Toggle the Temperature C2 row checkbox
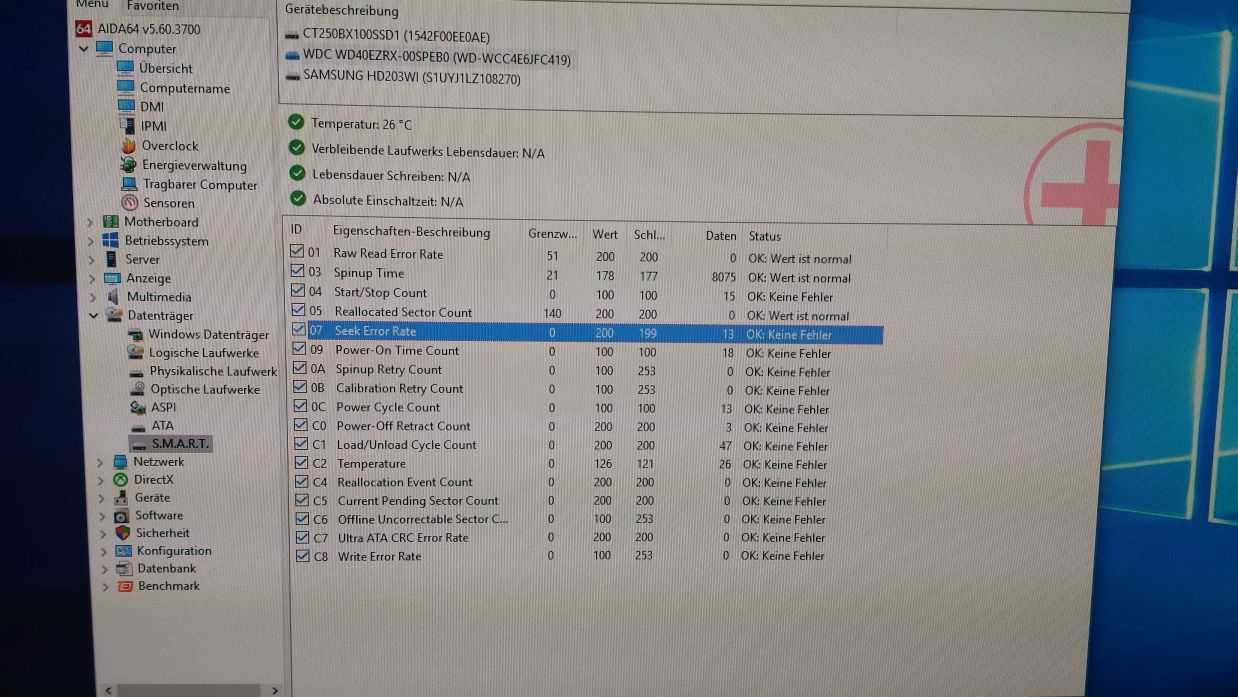Viewport: 1238px width, 697px height. [302, 463]
